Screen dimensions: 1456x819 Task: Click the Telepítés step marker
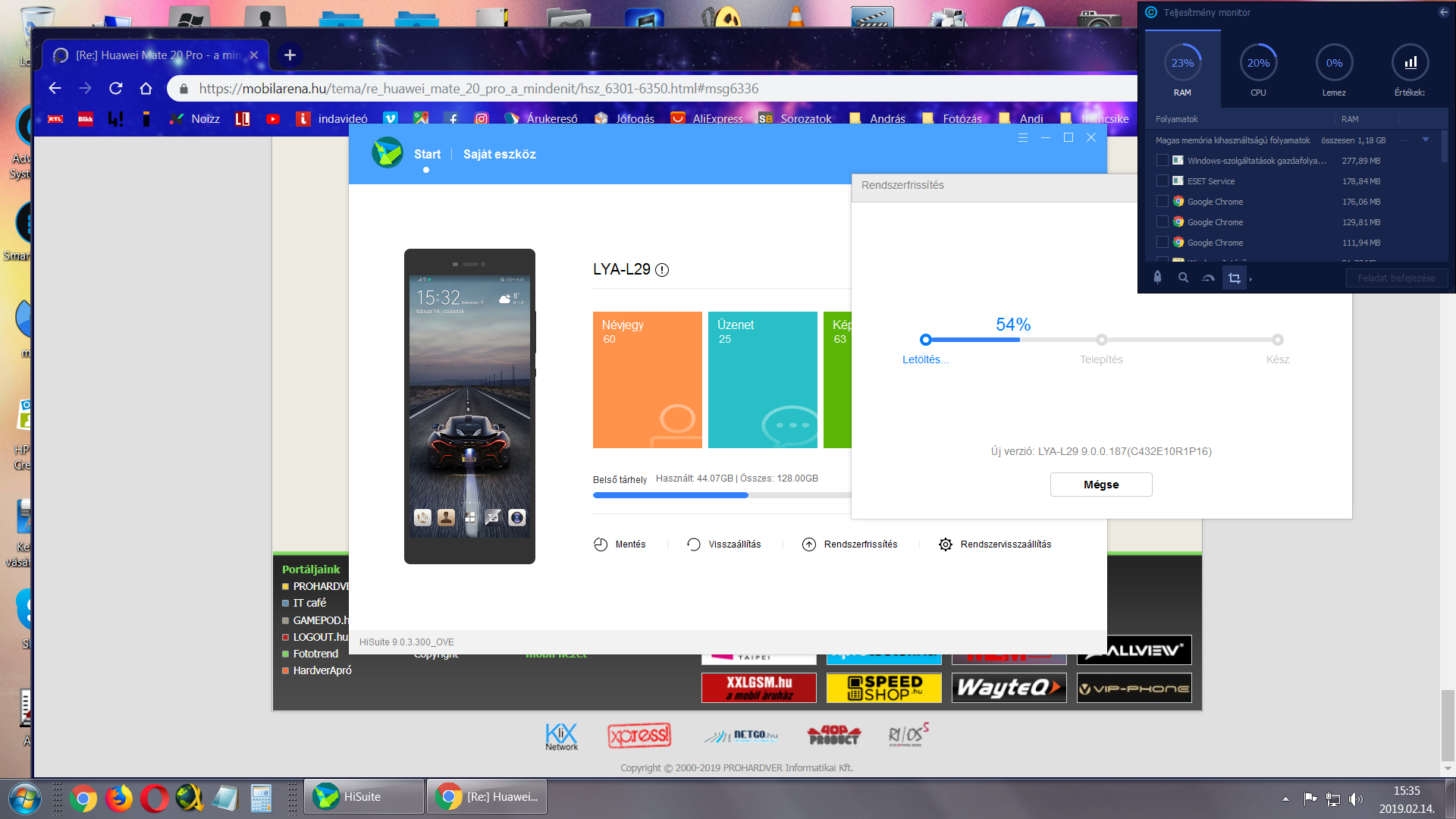point(1102,340)
